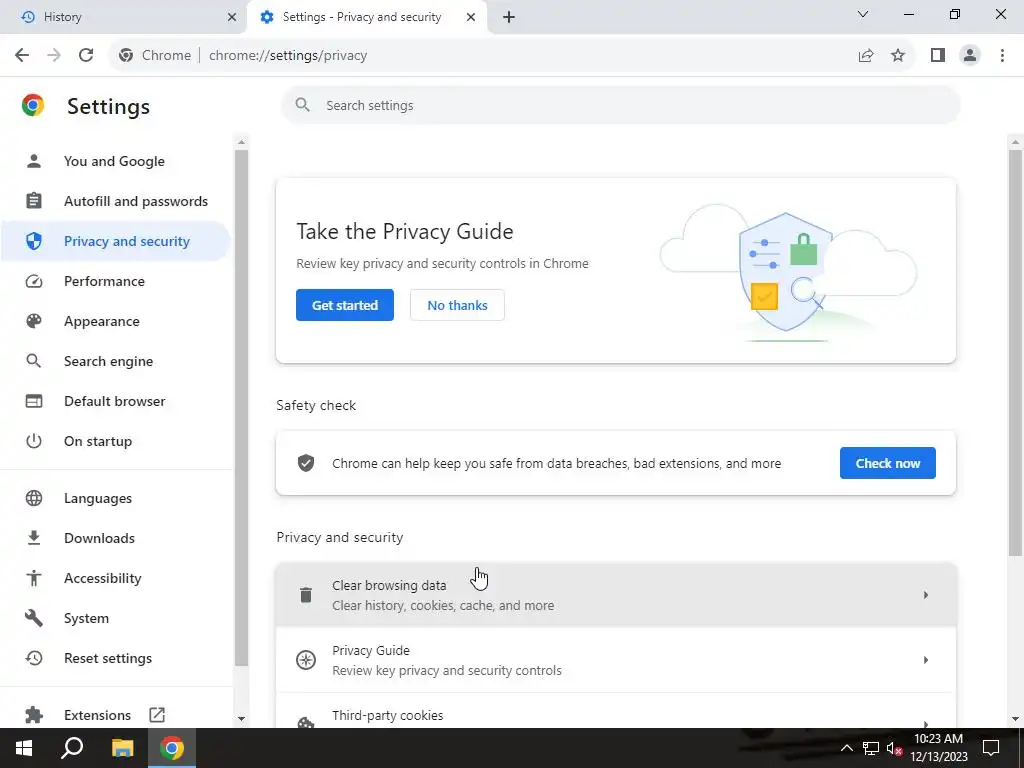Image resolution: width=1024 pixels, height=768 pixels.
Task: Click the search magnifier icon in settings
Action: [302, 105]
